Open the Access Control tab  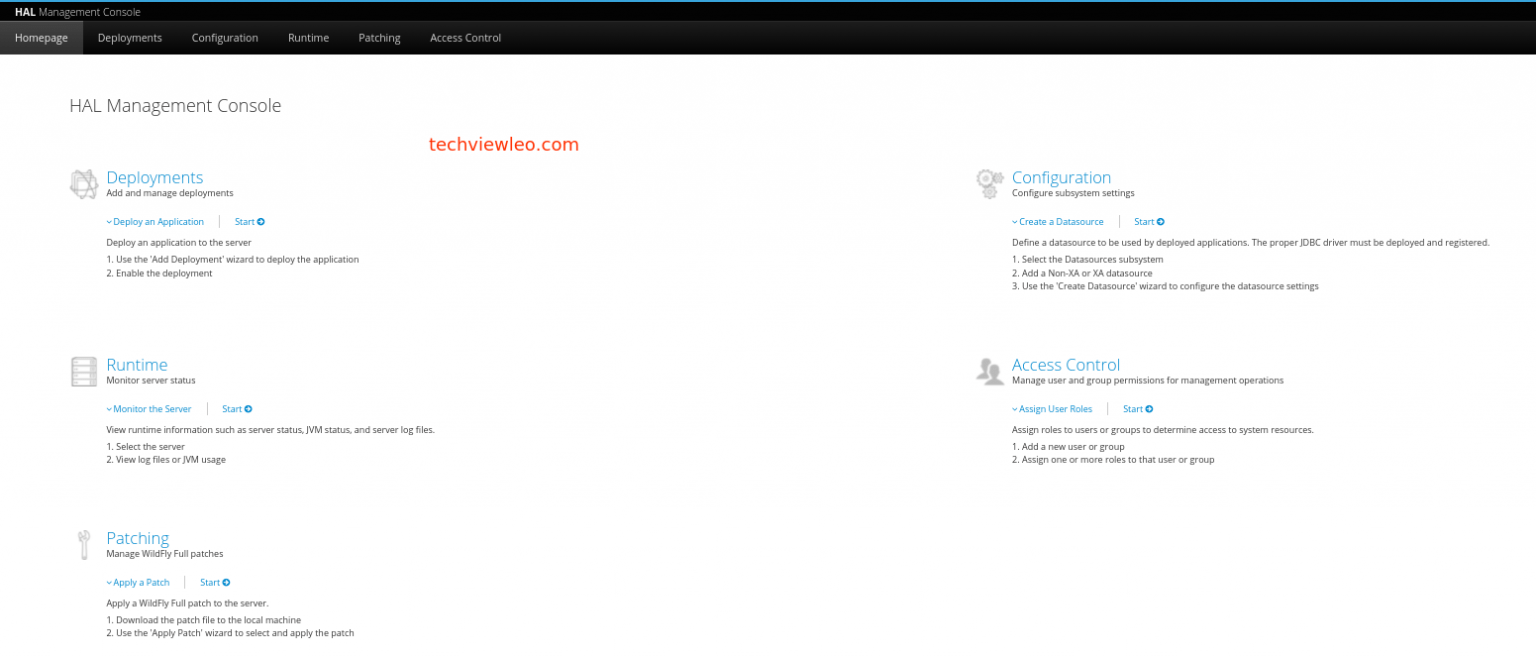464,37
